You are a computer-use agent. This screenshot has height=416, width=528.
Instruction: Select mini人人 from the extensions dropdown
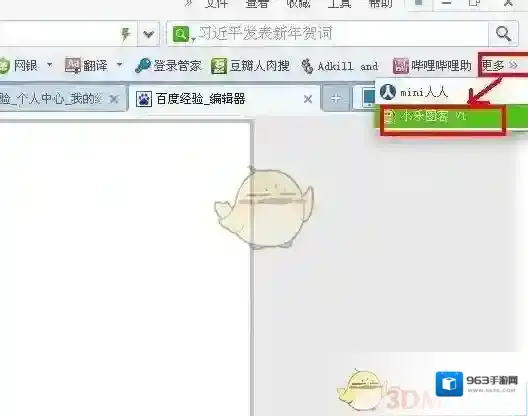(451, 92)
